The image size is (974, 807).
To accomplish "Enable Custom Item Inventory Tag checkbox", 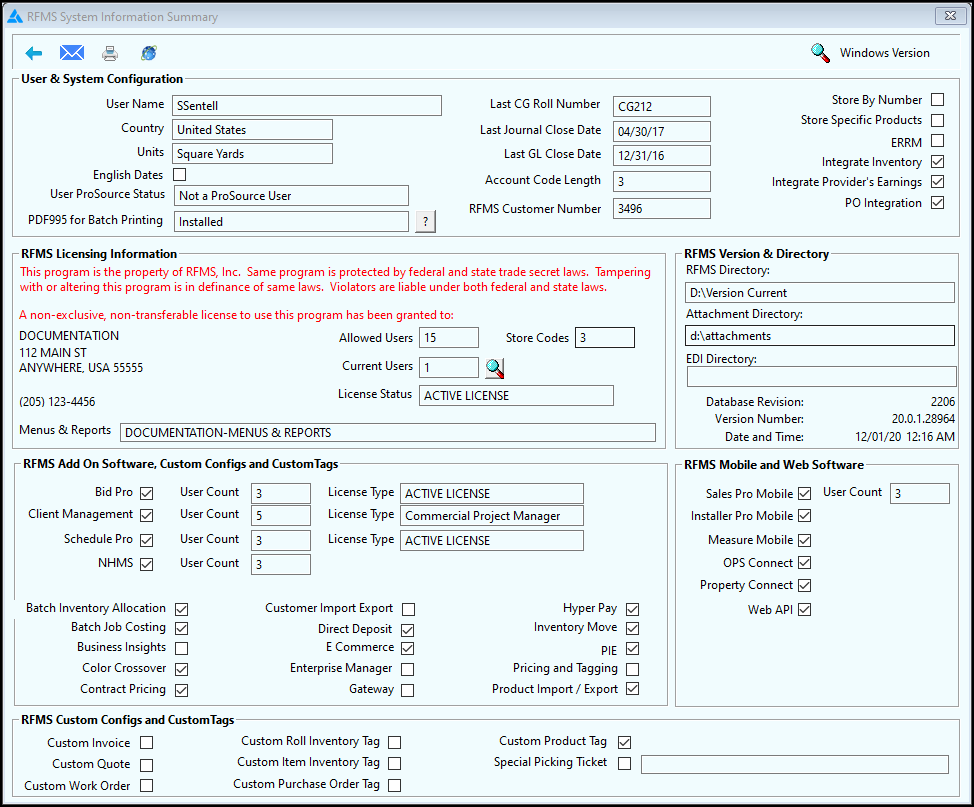I will pyautogui.click(x=394, y=763).
